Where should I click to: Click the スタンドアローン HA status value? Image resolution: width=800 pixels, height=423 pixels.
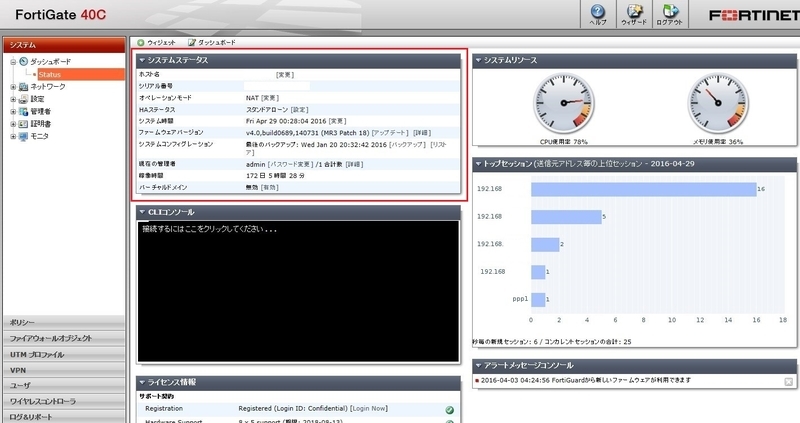(x=267, y=110)
